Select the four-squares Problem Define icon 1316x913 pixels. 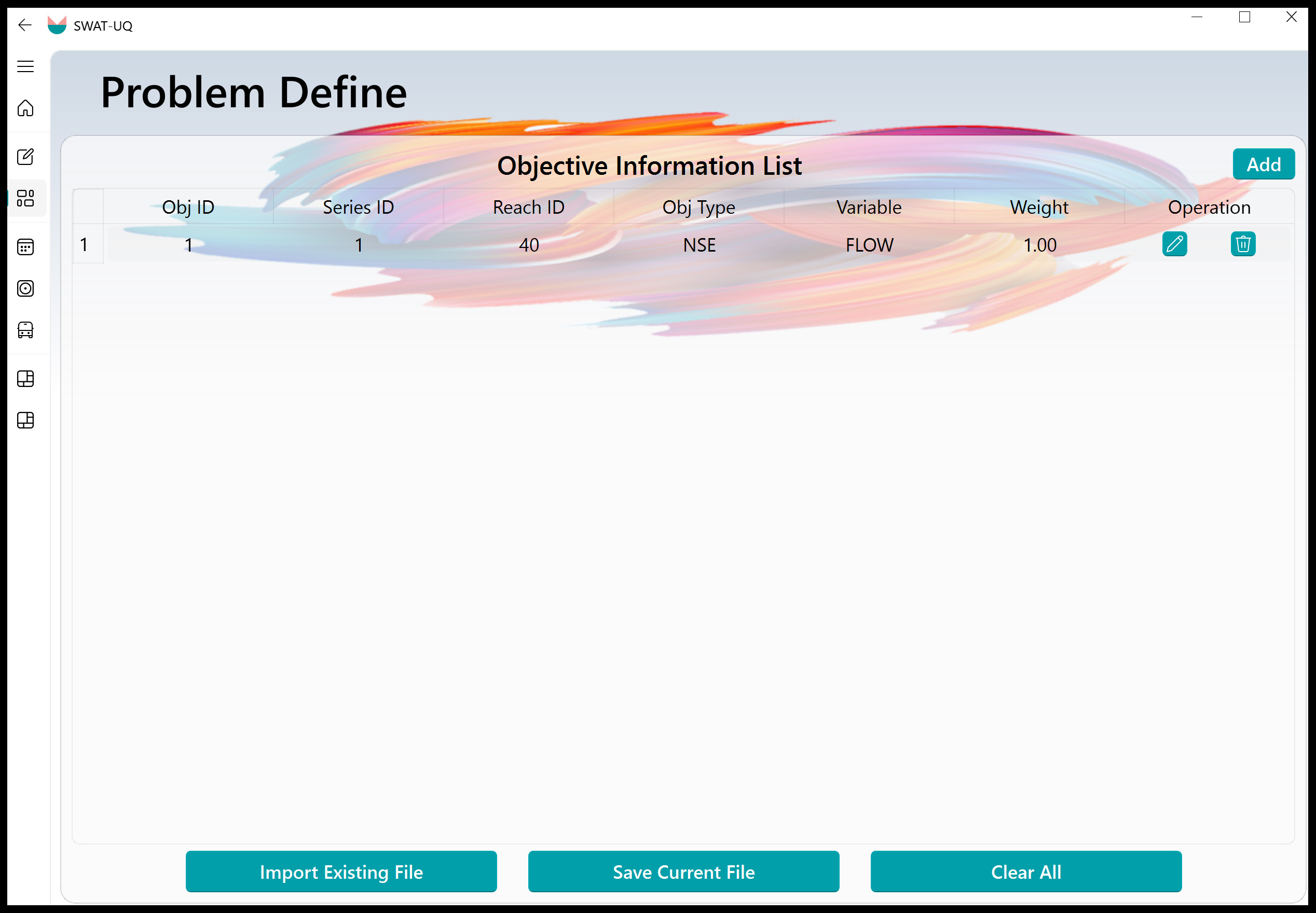click(25, 199)
